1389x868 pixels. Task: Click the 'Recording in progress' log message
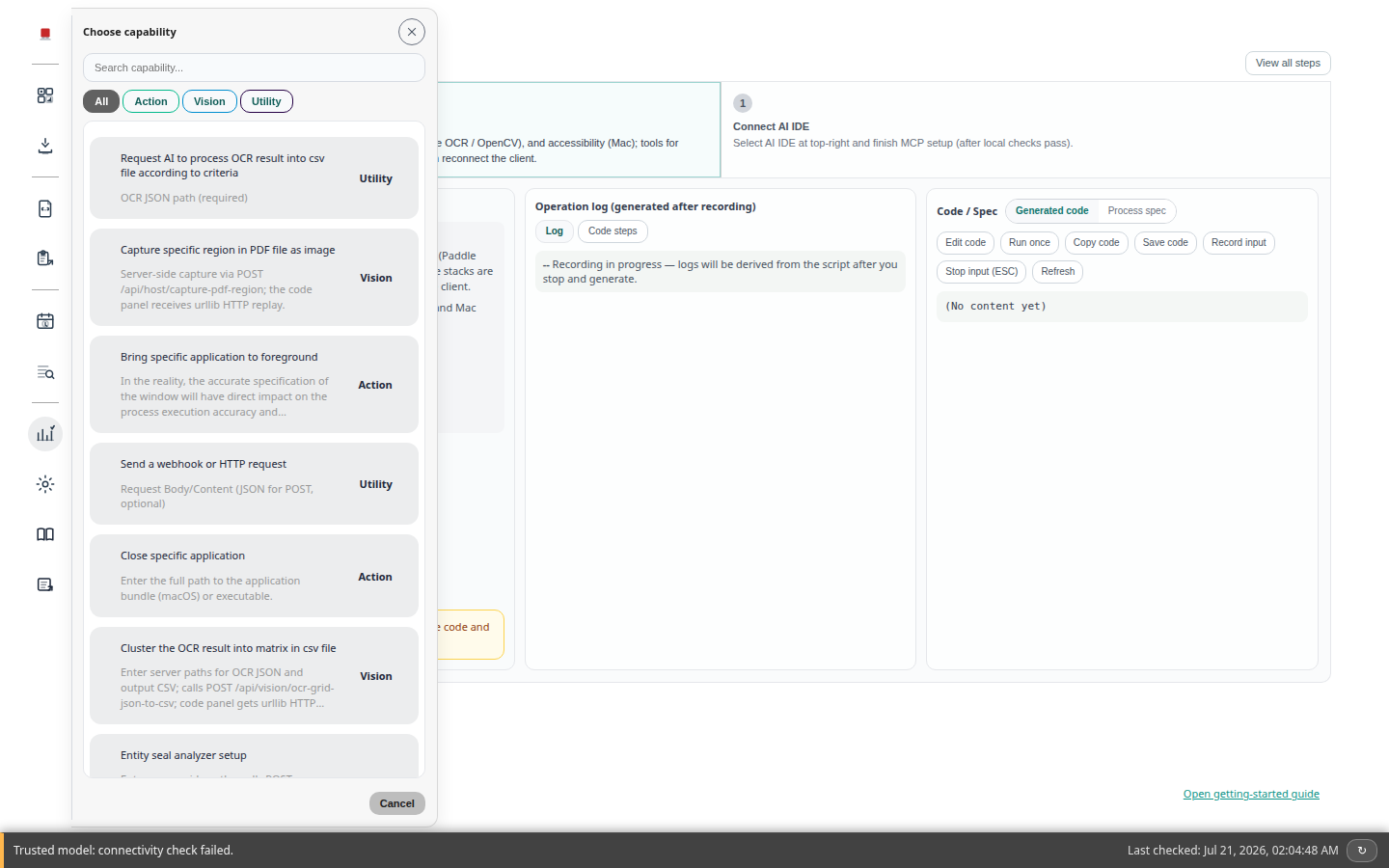(x=721, y=272)
